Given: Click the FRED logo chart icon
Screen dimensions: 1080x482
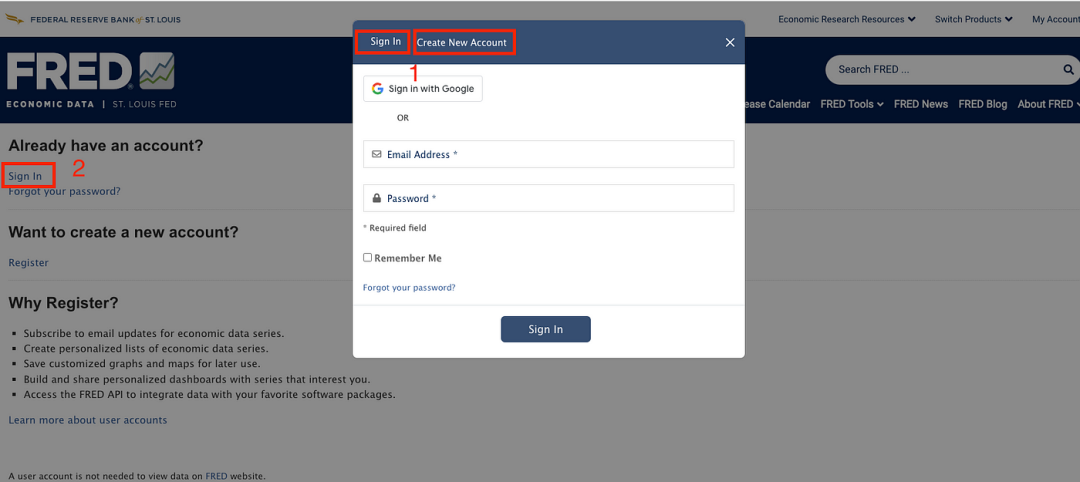Looking at the screenshot, I should coord(156,70).
